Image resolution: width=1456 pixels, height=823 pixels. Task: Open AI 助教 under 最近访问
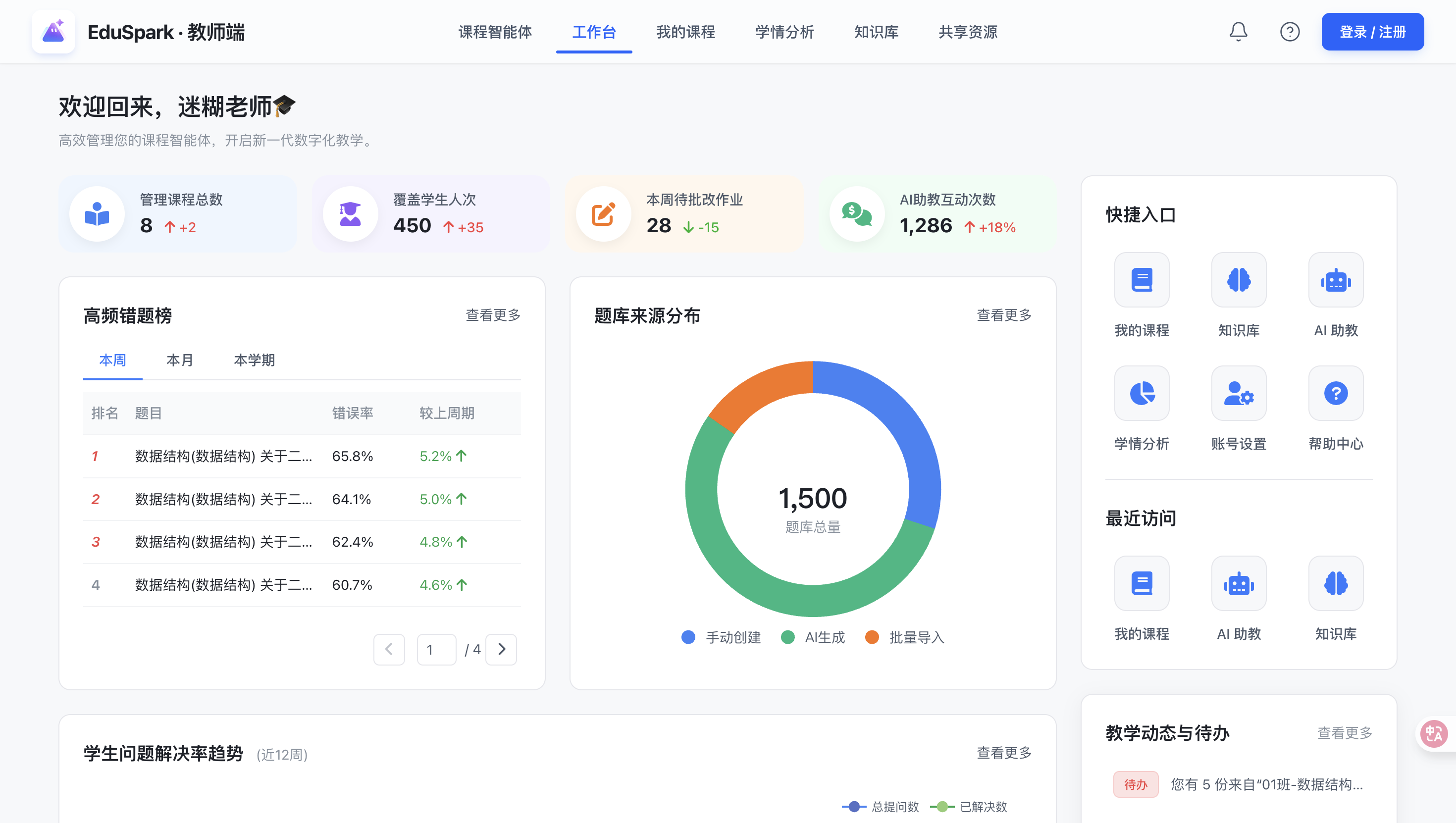pyautogui.click(x=1239, y=583)
